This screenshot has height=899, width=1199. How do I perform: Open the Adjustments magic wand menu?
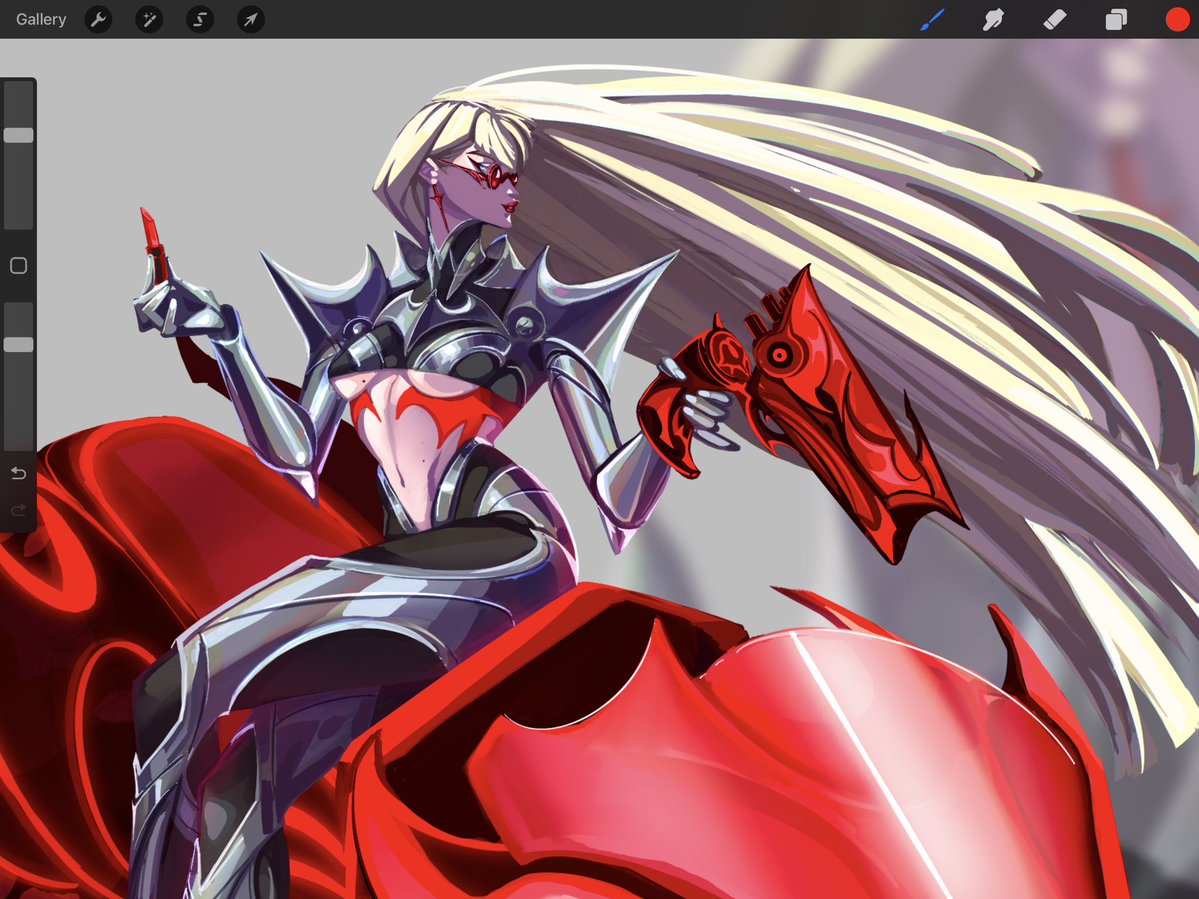click(149, 19)
